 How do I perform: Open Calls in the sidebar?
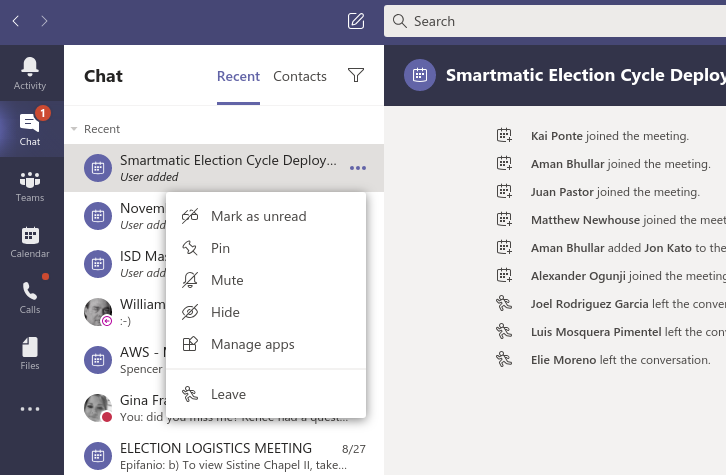pos(30,298)
